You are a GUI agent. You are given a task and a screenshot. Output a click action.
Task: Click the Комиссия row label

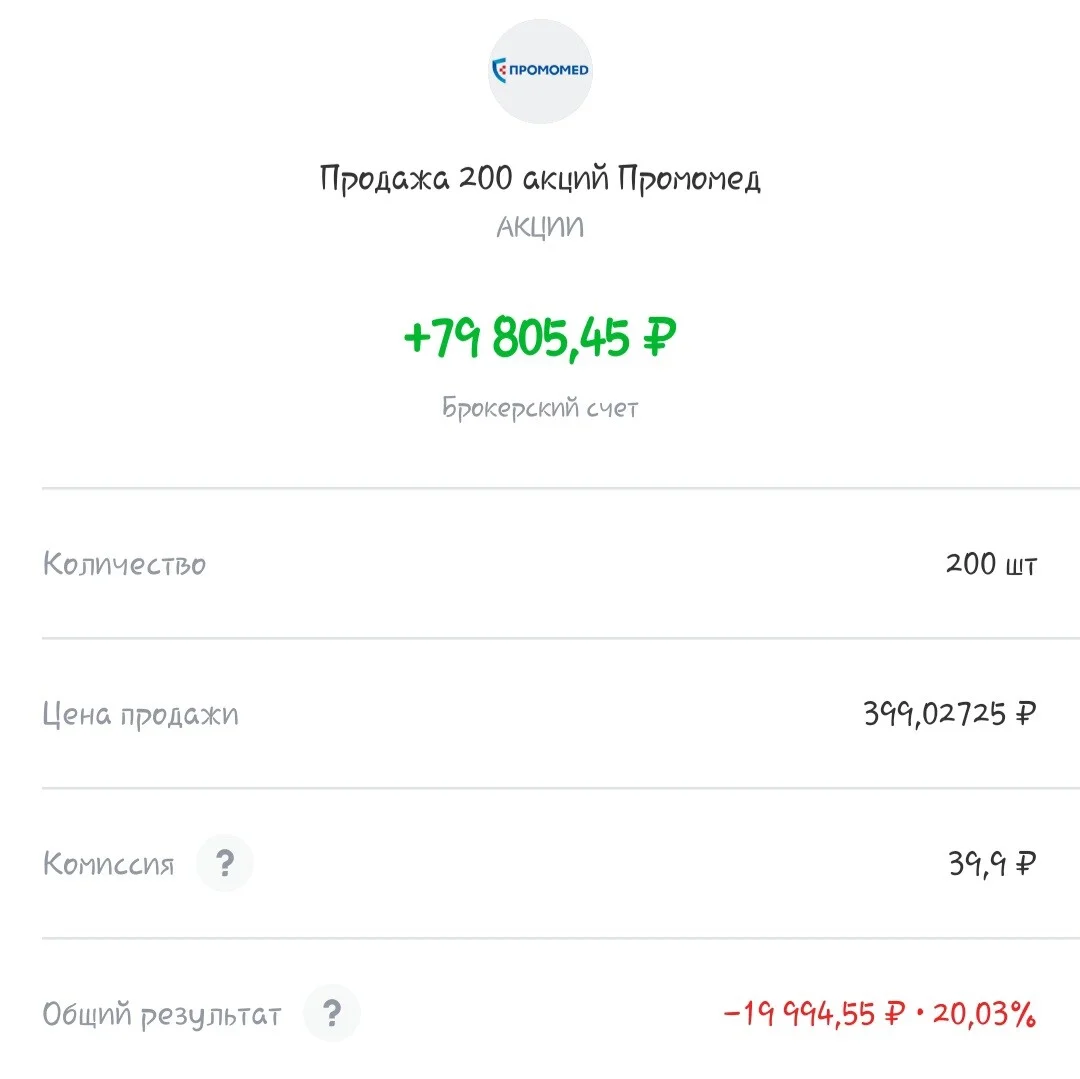point(109,863)
